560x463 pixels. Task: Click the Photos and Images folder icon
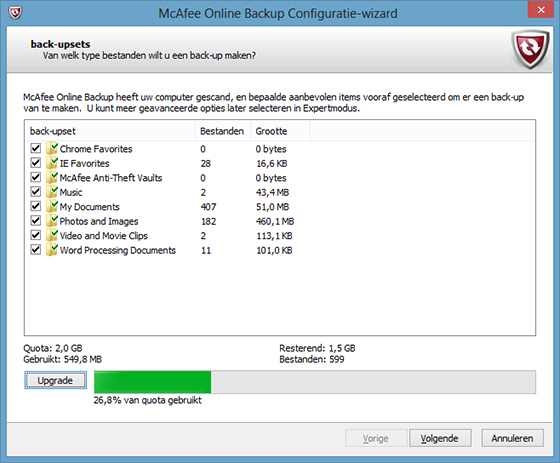click(x=52, y=221)
